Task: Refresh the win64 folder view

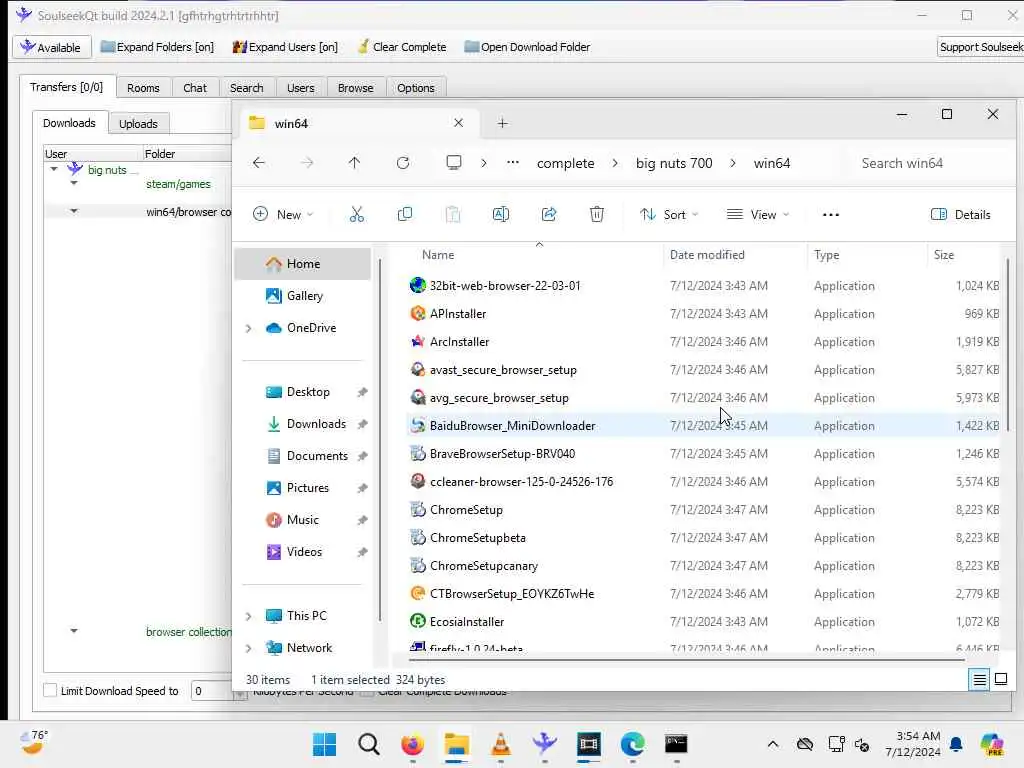Action: (x=403, y=163)
